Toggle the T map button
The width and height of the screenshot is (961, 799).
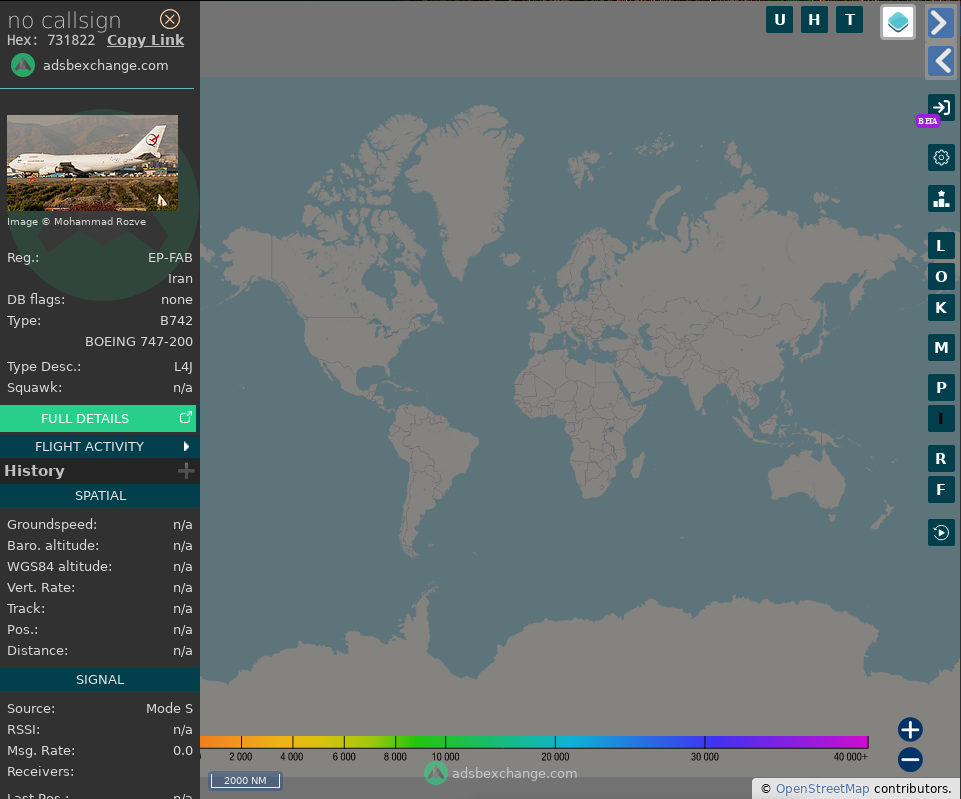[849, 20]
